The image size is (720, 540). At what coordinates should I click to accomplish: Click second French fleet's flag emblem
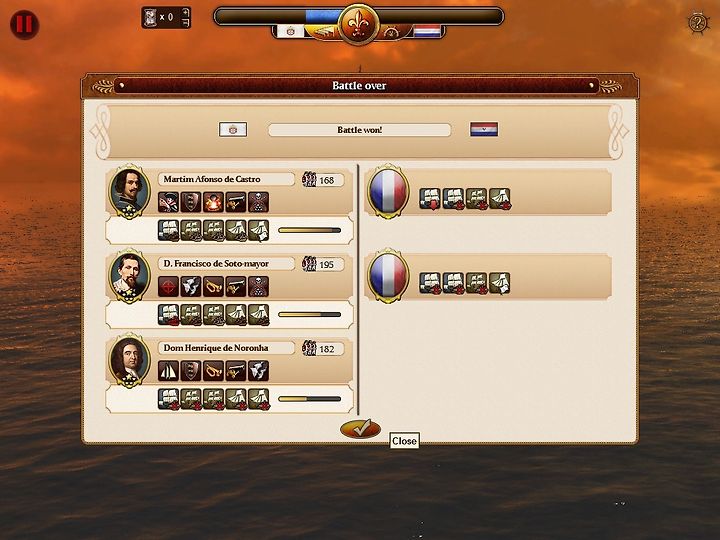[388, 276]
